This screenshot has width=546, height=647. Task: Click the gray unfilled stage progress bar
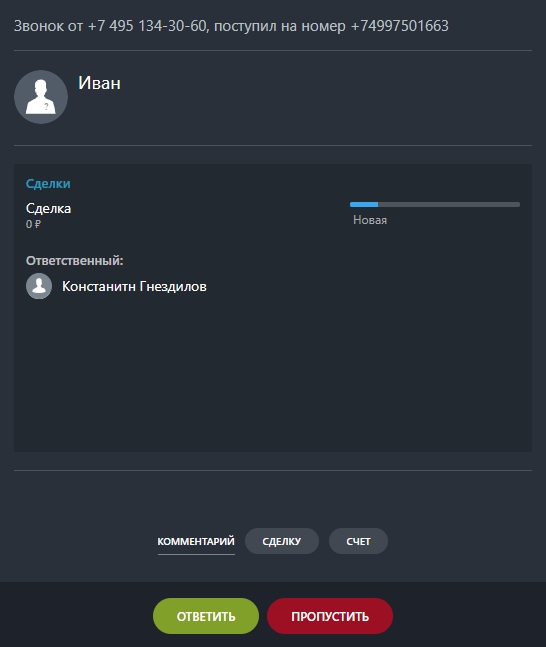(449, 204)
